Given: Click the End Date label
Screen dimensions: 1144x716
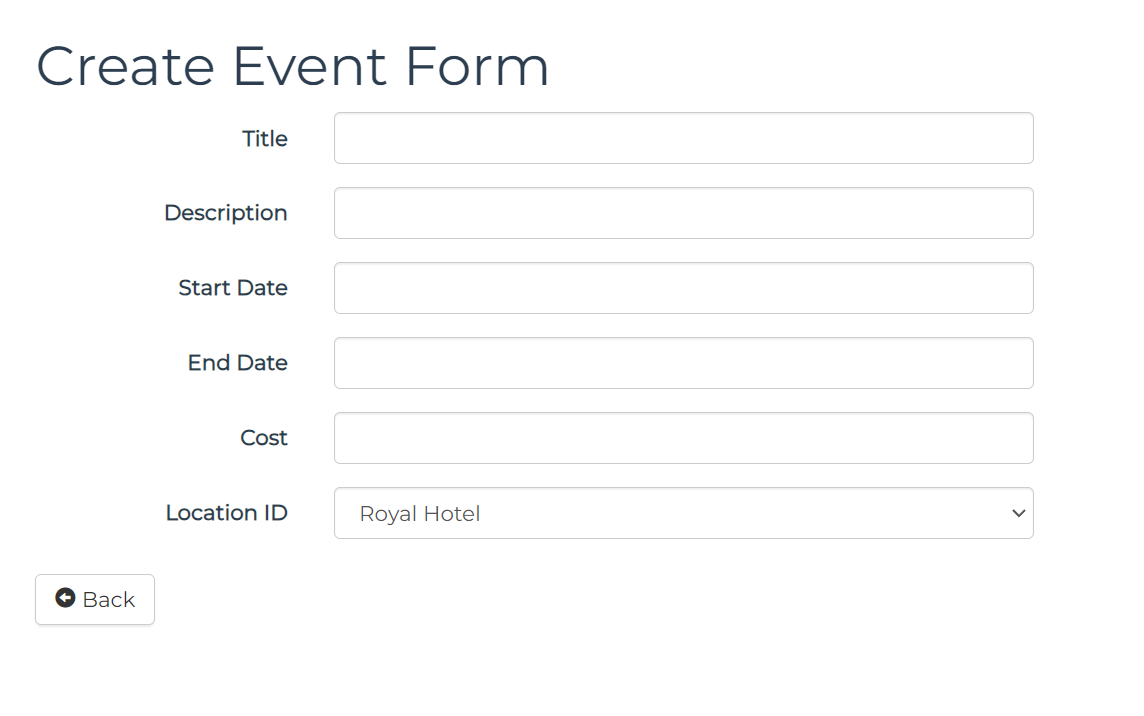Looking at the screenshot, I should click(237, 363).
